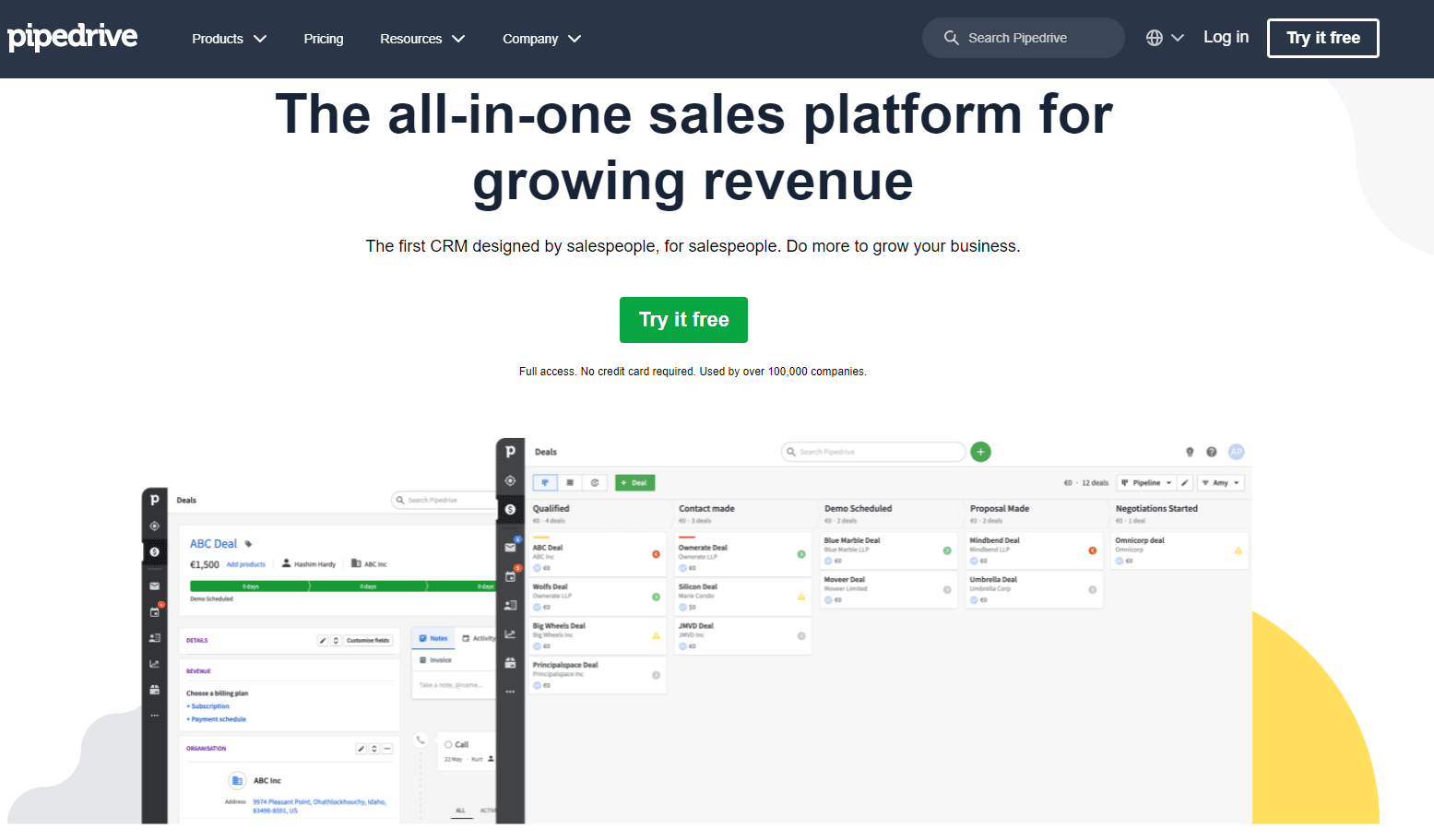Image resolution: width=1434 pixels, height=840 pixels.
Task: Open the Log in page
Action: point(1226,37)
